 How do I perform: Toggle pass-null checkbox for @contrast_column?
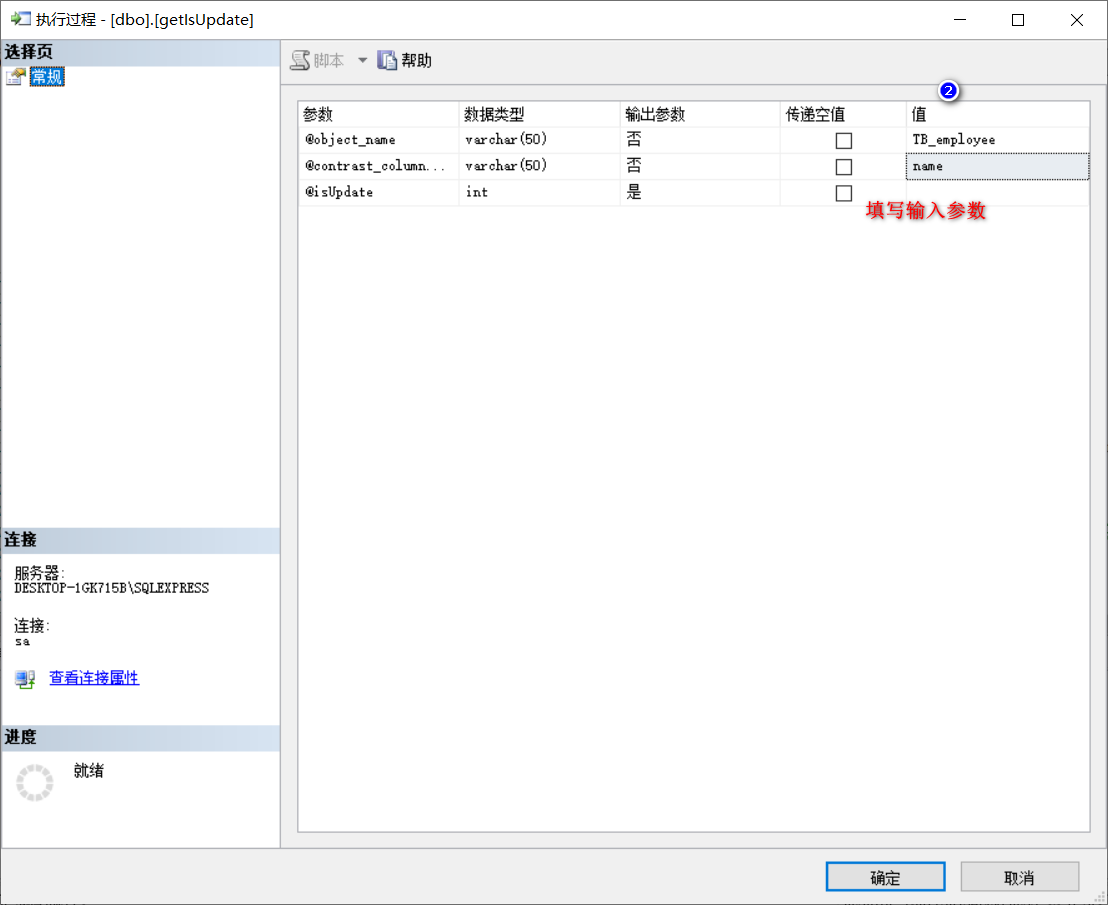pos(844,167)
